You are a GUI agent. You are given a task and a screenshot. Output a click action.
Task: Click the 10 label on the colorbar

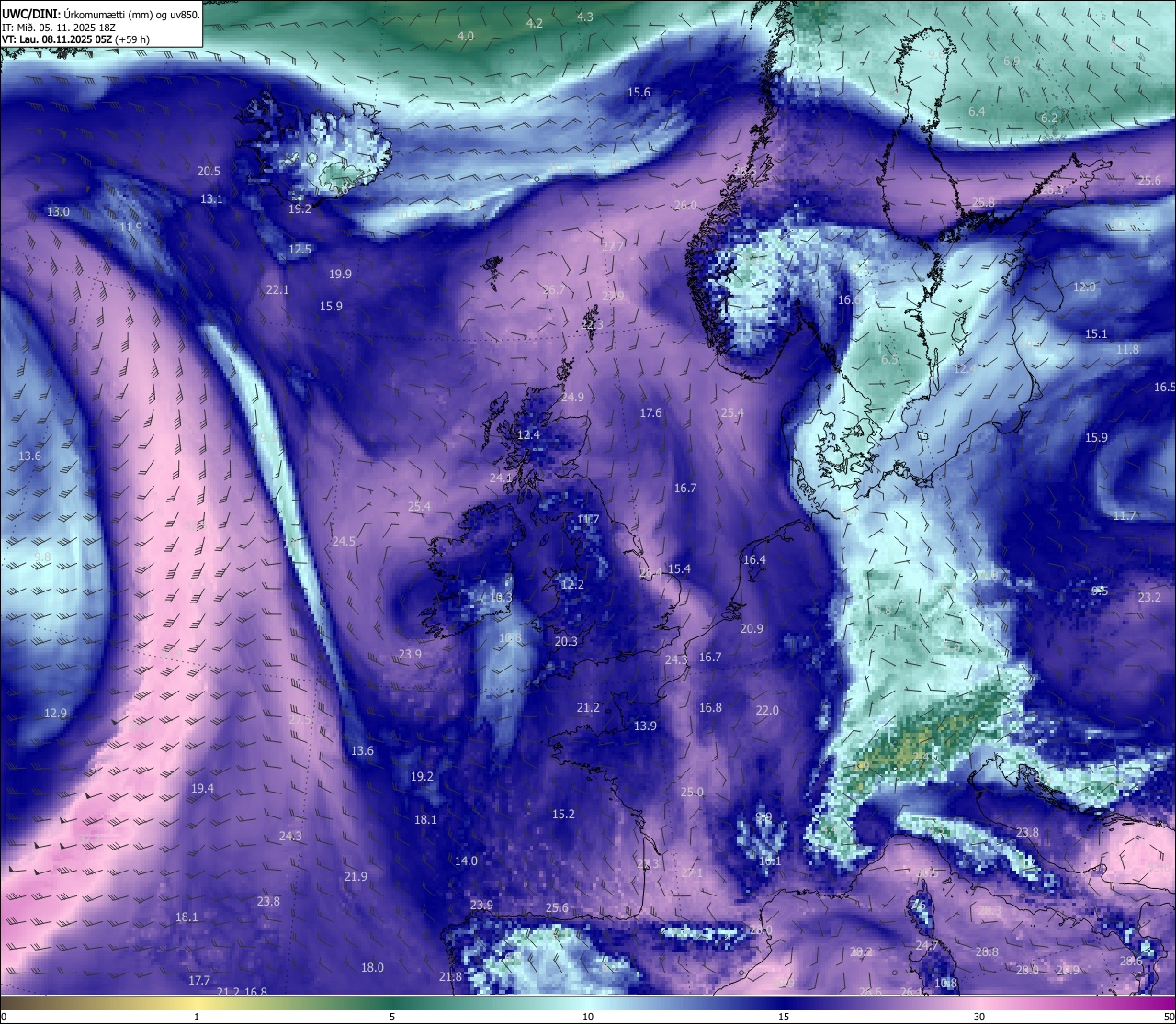pyautogui.click(x=588, y=1017)
